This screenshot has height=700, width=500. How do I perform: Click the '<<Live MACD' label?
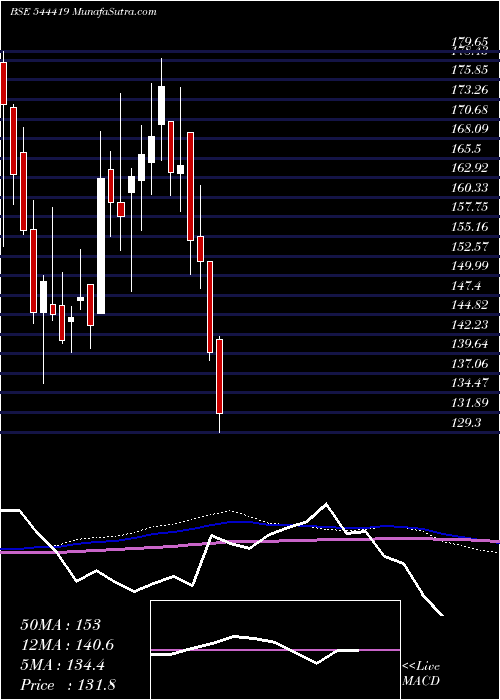[x=421, y=674]
